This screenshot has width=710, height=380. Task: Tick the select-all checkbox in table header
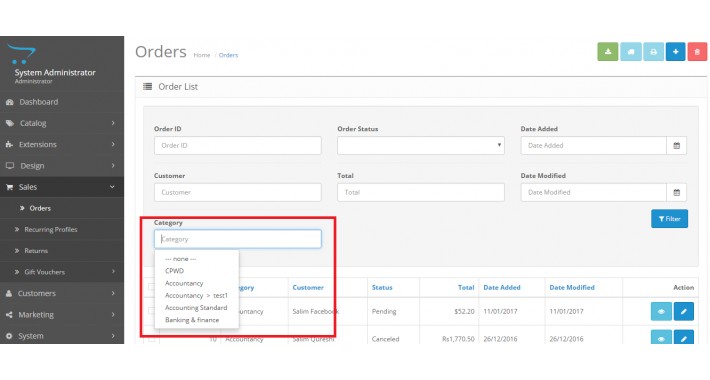coord(152,287)
